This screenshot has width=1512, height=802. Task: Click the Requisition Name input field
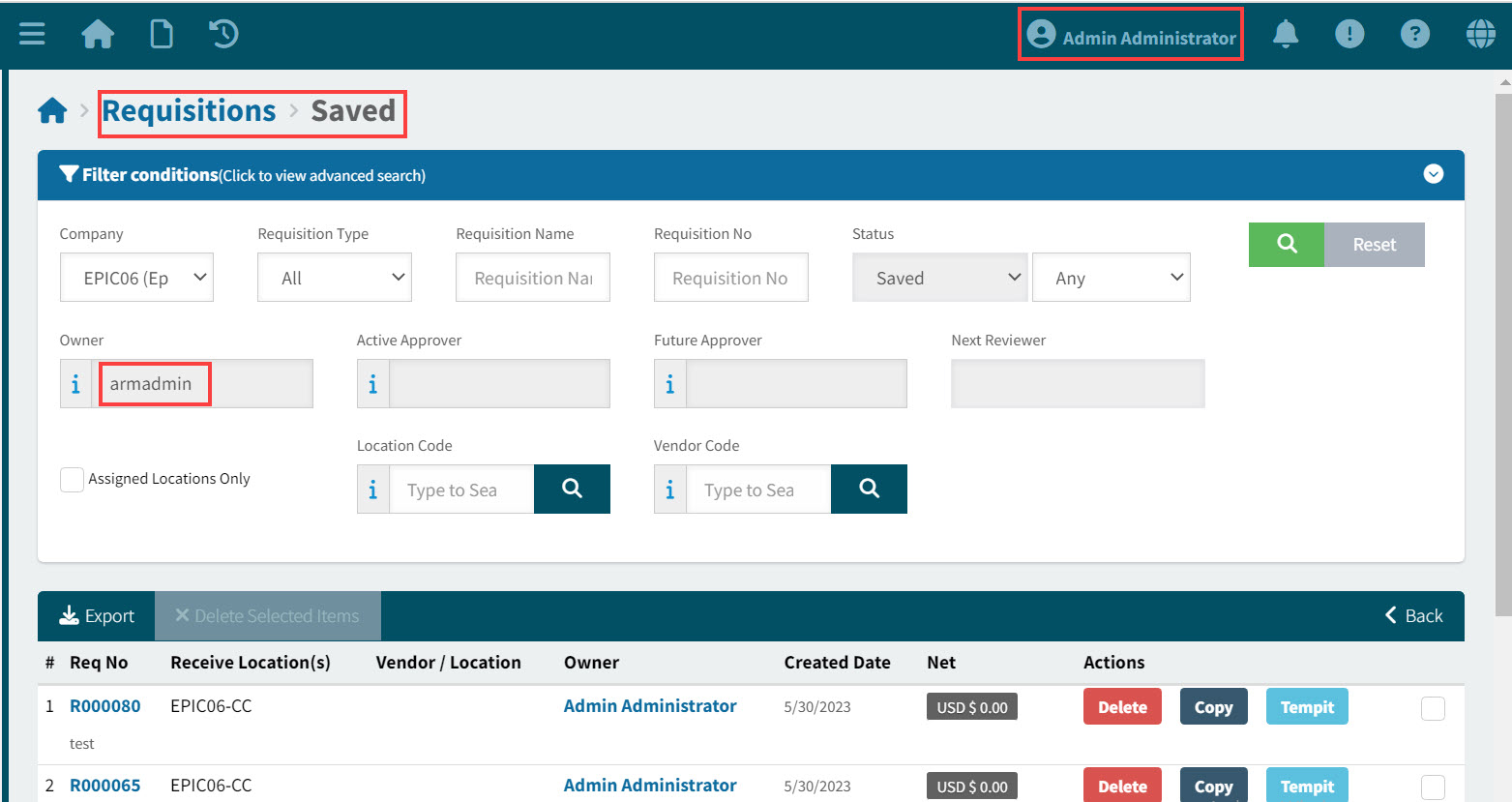pyautogui.click(x=532, y=278)
